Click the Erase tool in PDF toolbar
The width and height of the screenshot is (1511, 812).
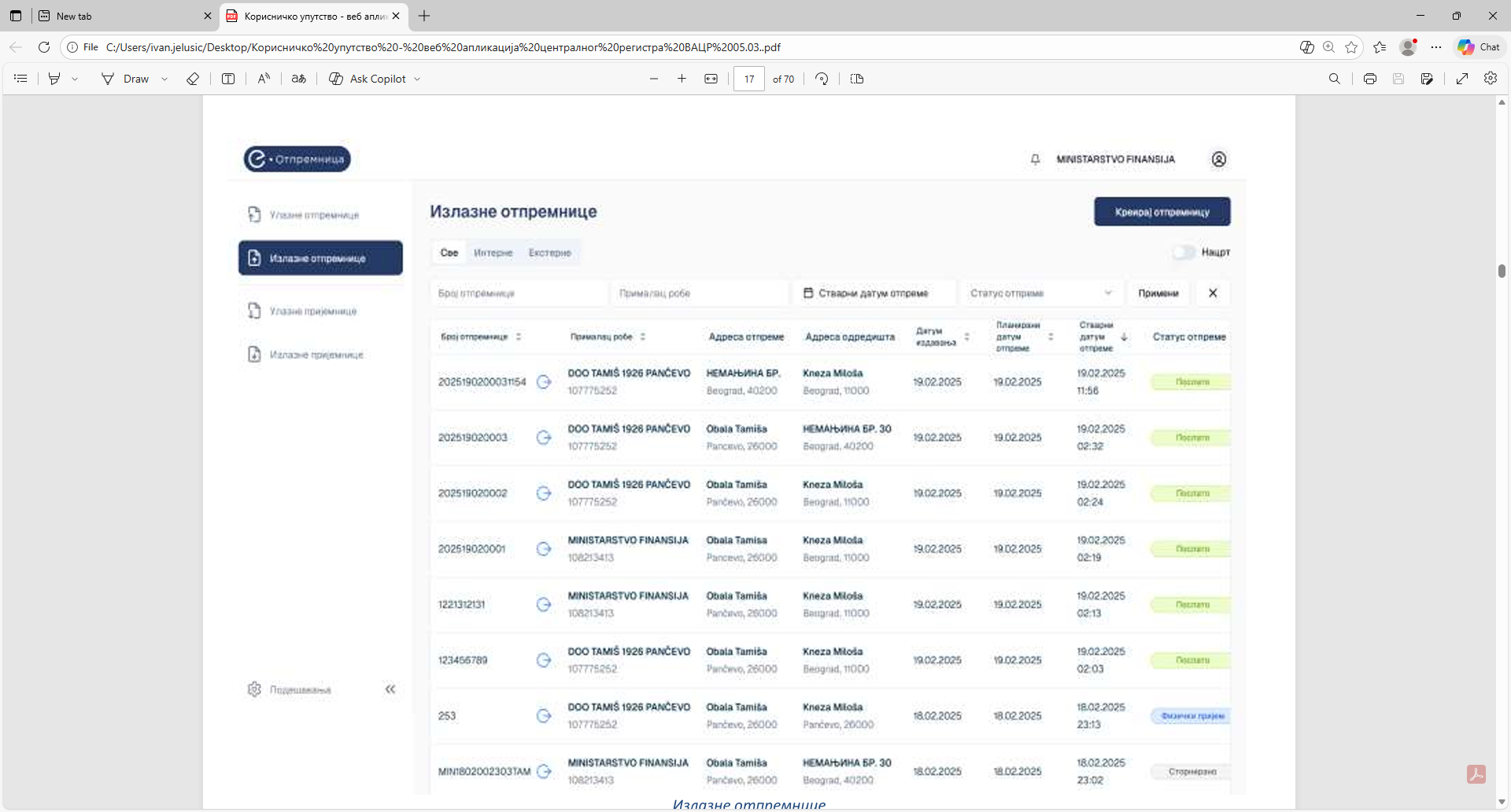pyautogui.click(x=193, y=79)
